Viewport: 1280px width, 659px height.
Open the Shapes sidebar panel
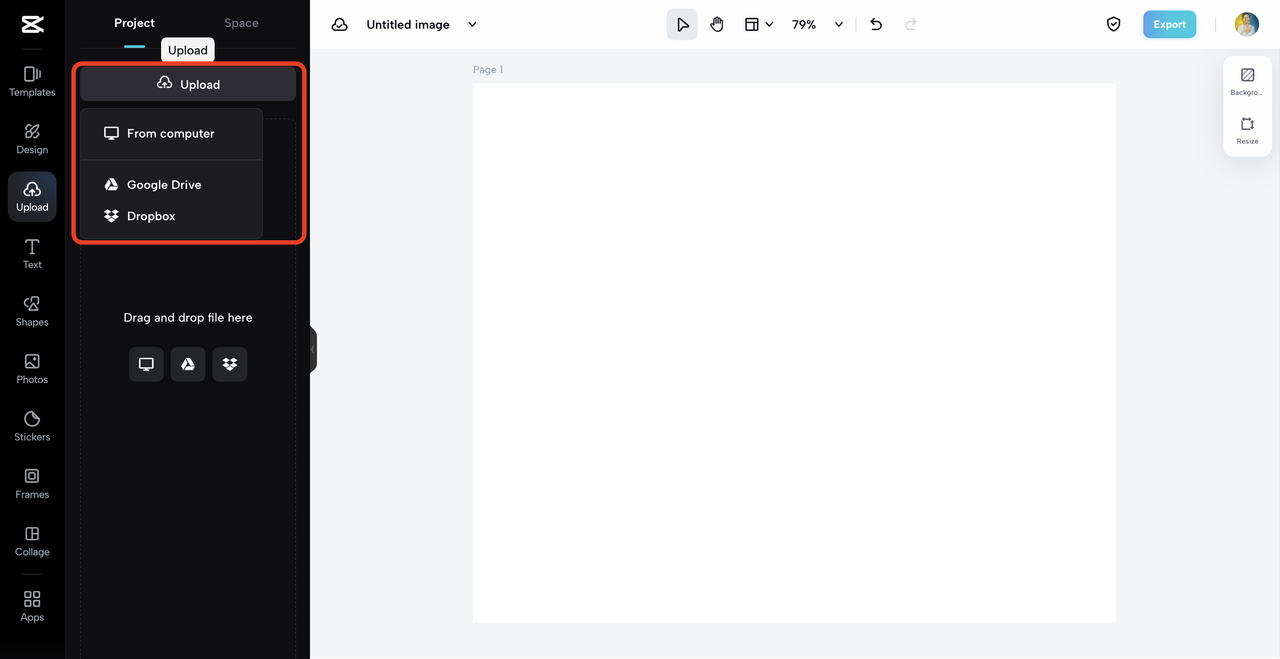(x=32, y=311)
